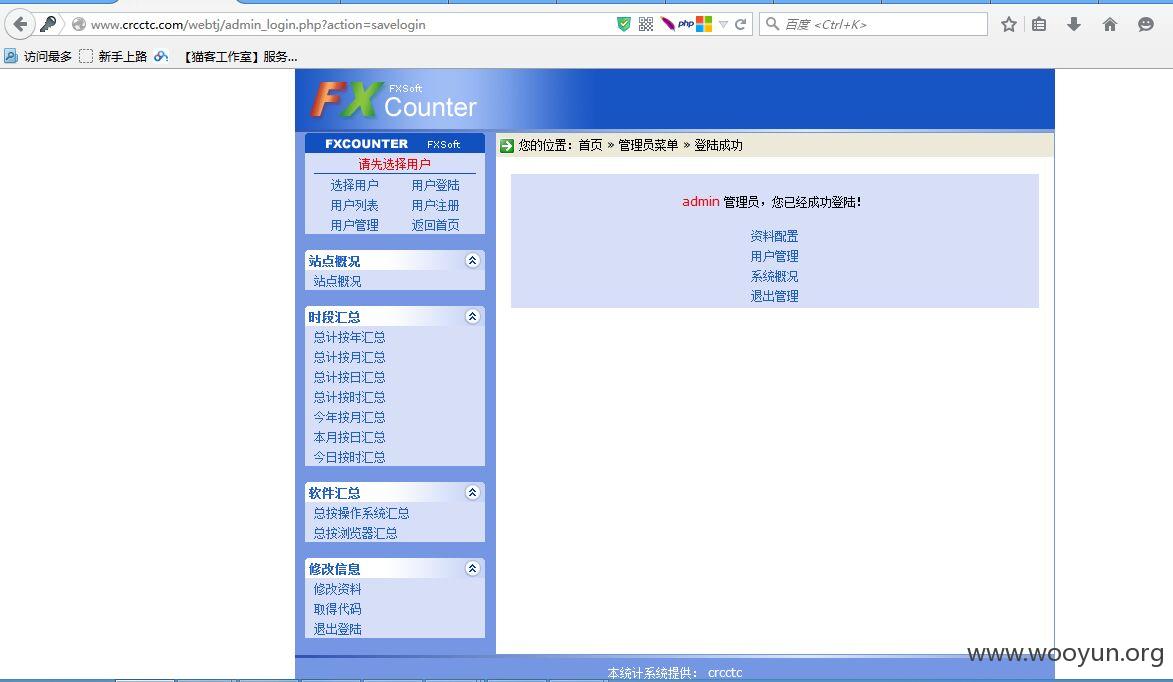
Task: Click 退出登陆 in the sidebar
Action: [337, 629]
